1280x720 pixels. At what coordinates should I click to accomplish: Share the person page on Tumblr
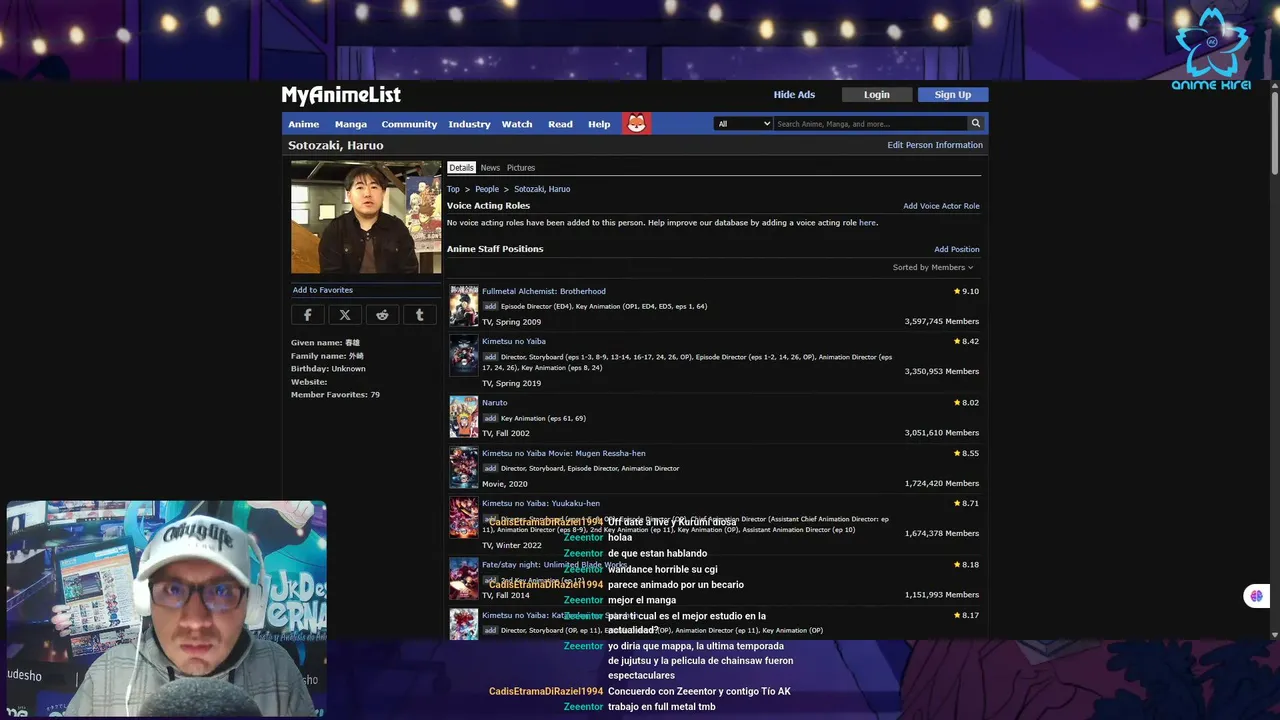point(420,315)
